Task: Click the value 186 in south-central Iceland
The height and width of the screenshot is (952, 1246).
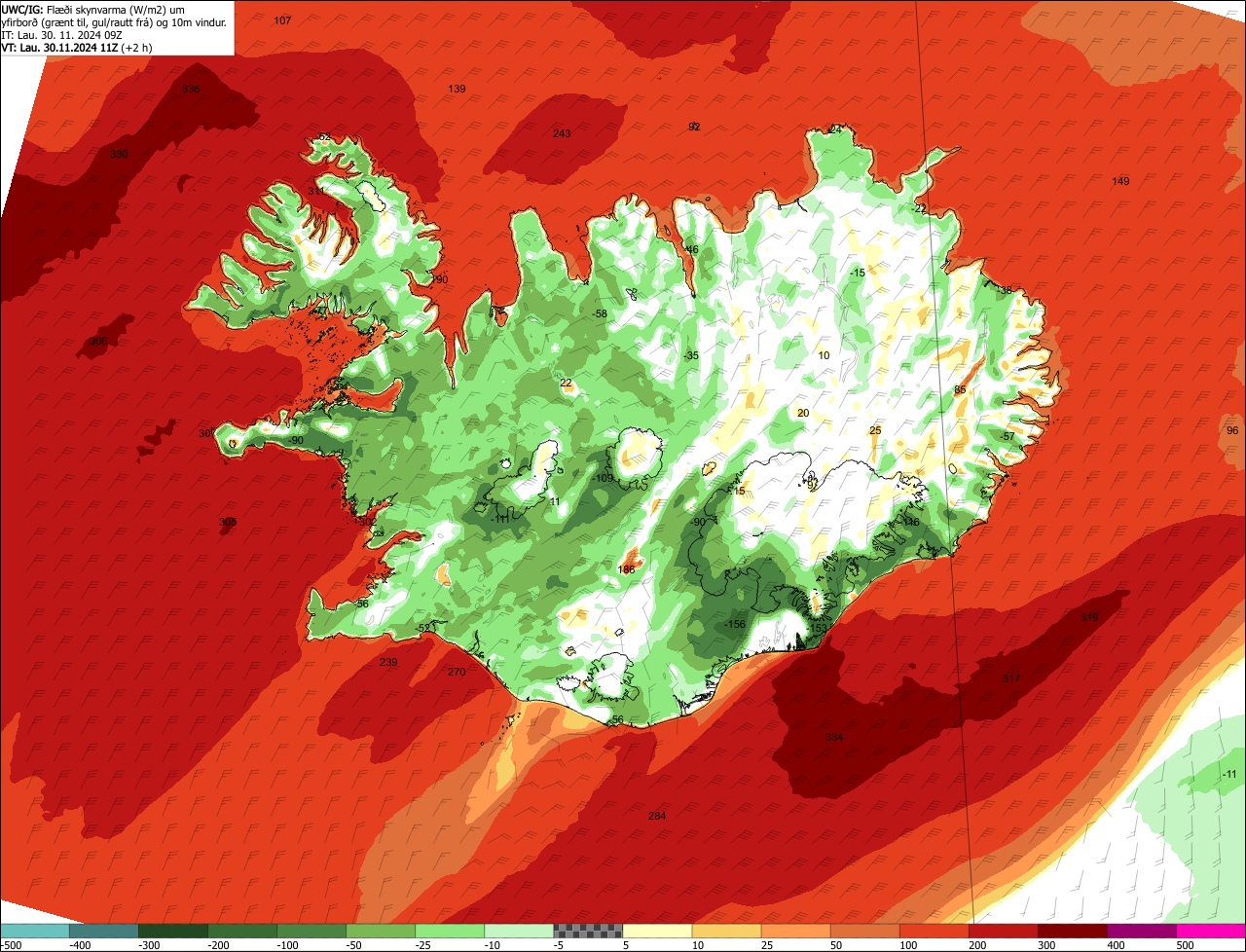Action: pyautogui.click(x=626, y=569)
